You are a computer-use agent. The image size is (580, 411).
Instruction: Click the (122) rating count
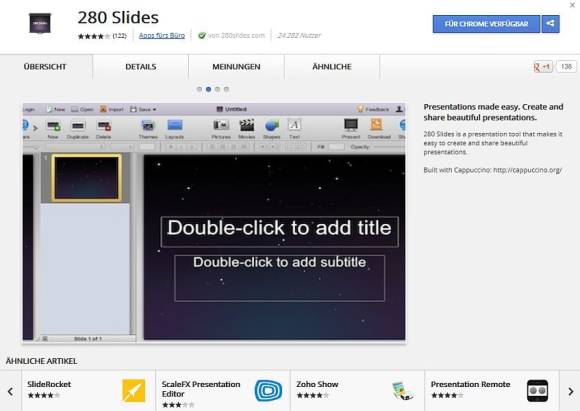119,36
